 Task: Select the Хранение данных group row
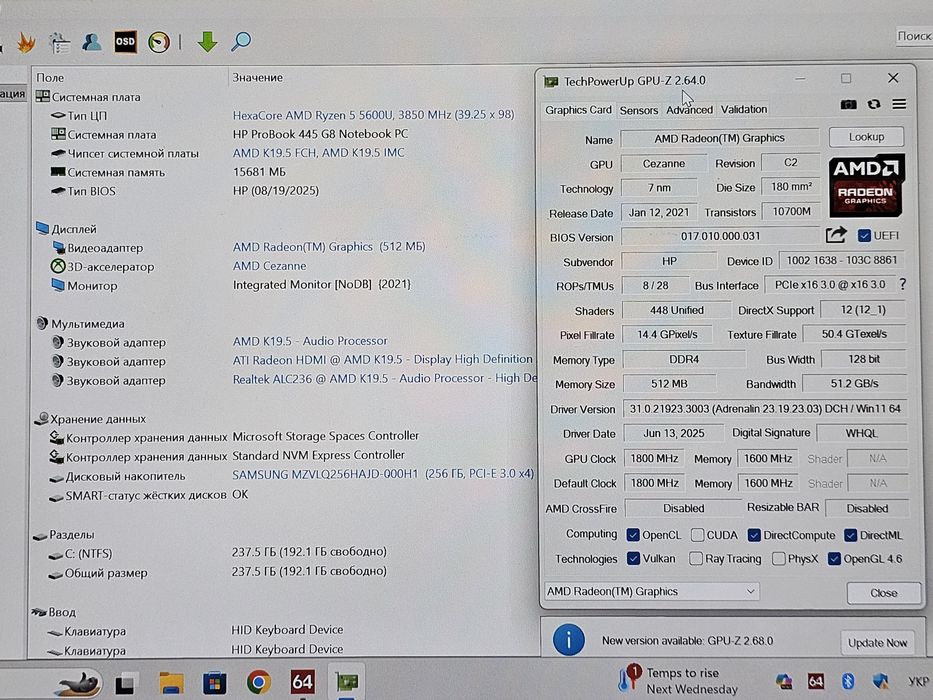tap(90, 419)
